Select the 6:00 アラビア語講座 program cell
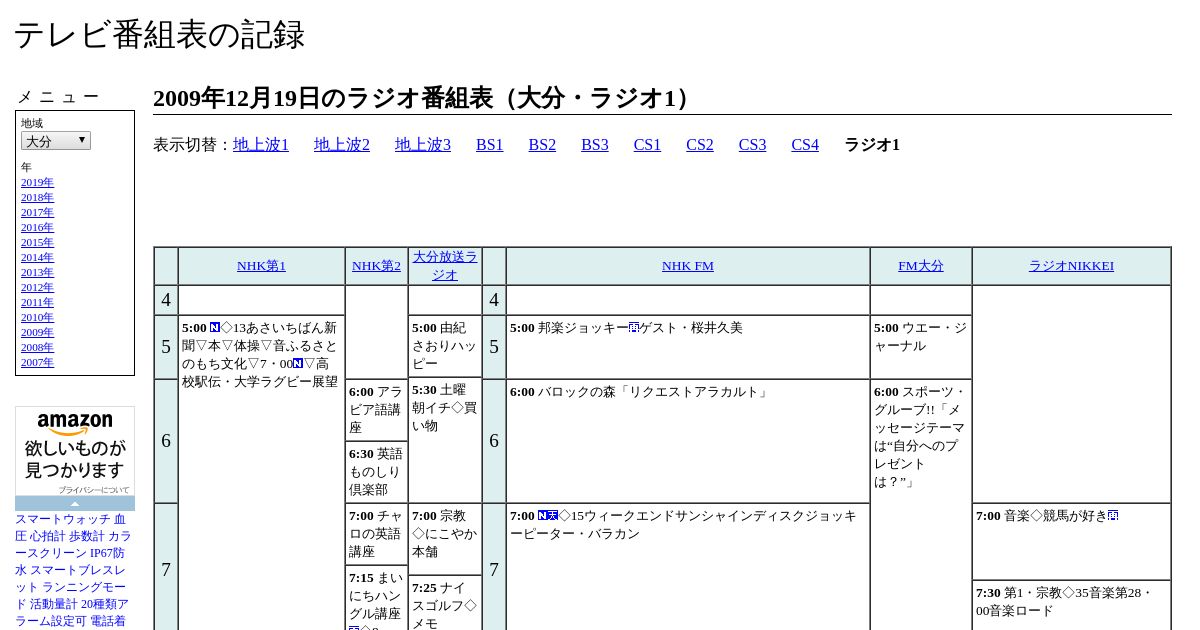1200x630 pixels. 376,410
